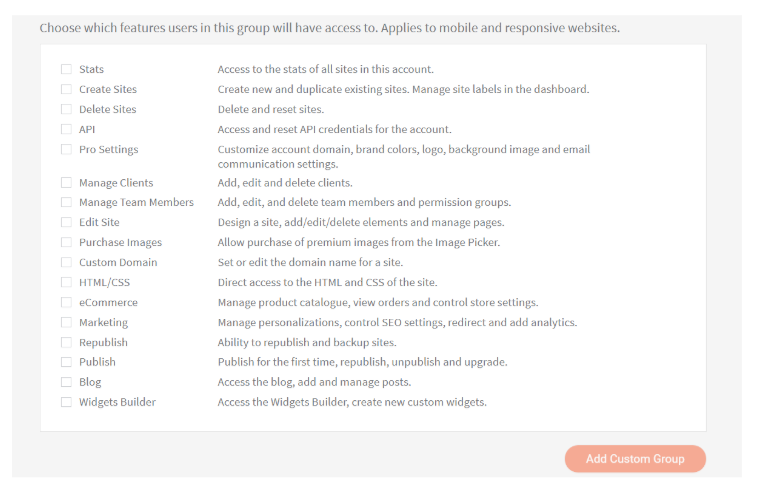Enable API access checkbox
757x490 pixels.
[66, 129]
